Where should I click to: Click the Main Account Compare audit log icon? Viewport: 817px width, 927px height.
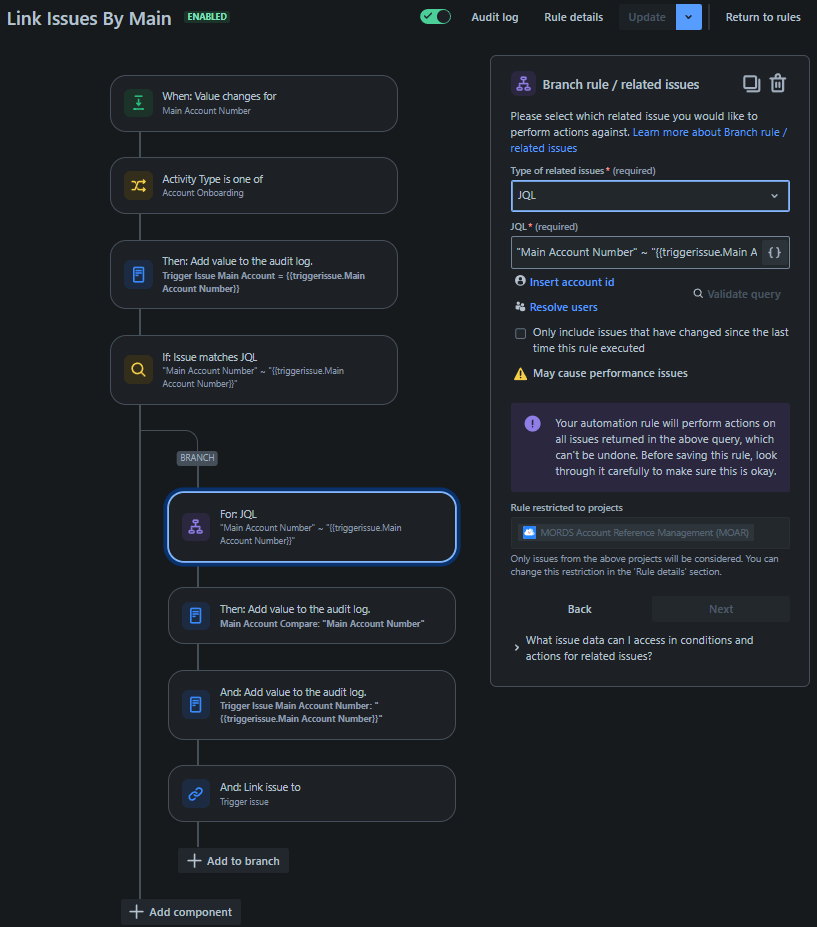(196, 615)
